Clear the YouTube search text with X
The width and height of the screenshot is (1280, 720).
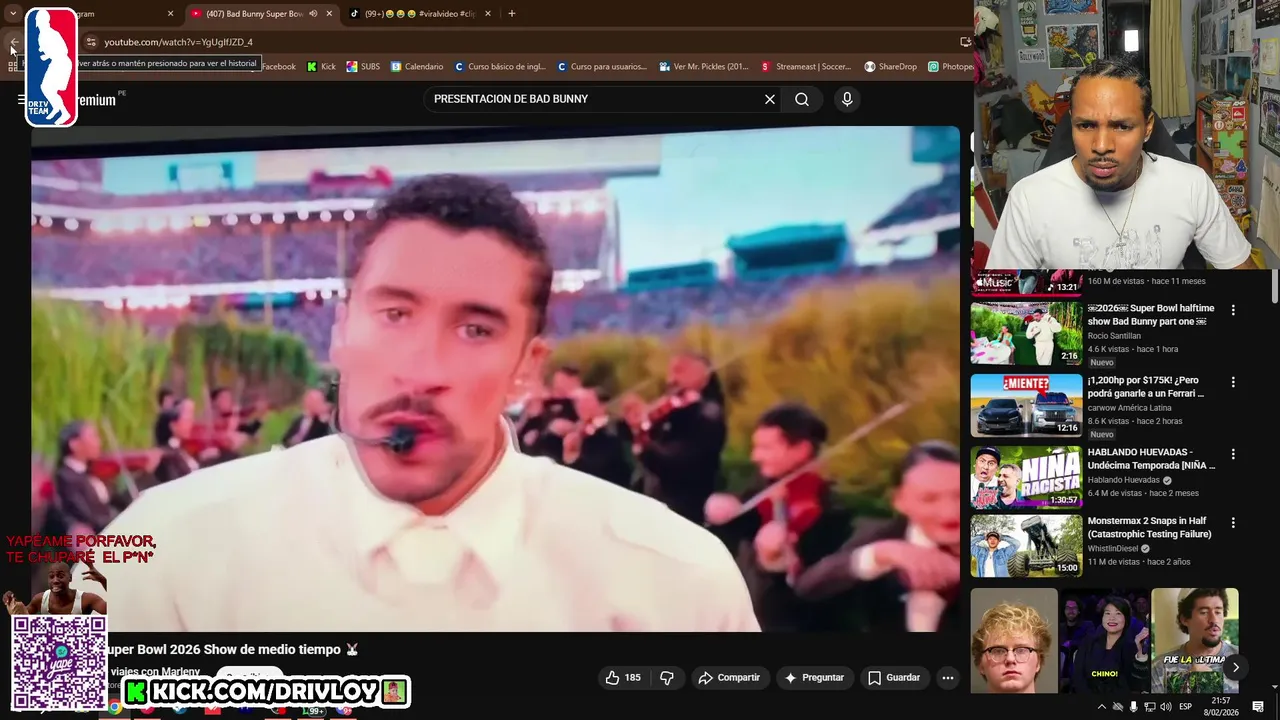pyautogui.click(x=770, y=99)
